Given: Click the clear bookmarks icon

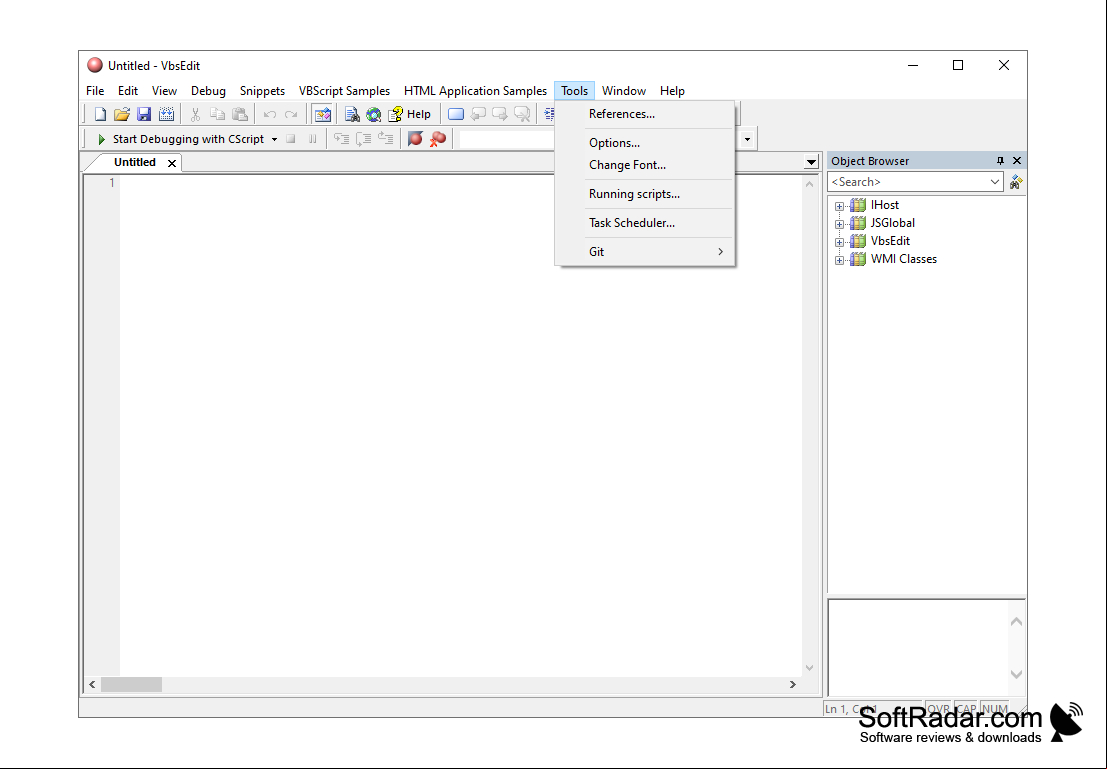Looking at the screenshot, I should (x=522, y=114).
